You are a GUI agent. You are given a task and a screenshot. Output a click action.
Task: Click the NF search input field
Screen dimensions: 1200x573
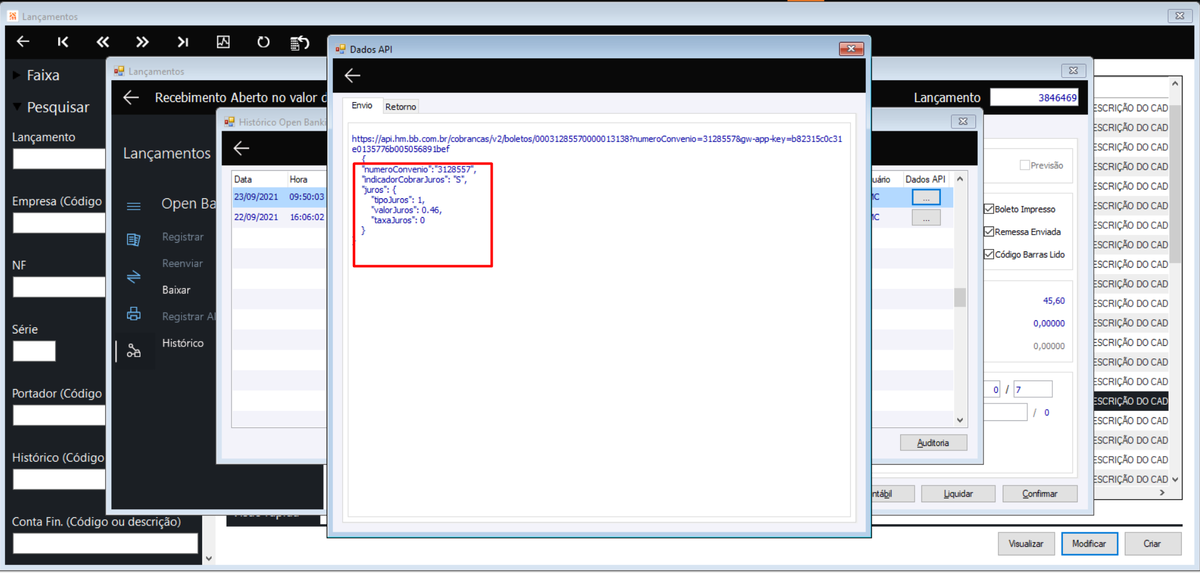[x=59, y=287]
